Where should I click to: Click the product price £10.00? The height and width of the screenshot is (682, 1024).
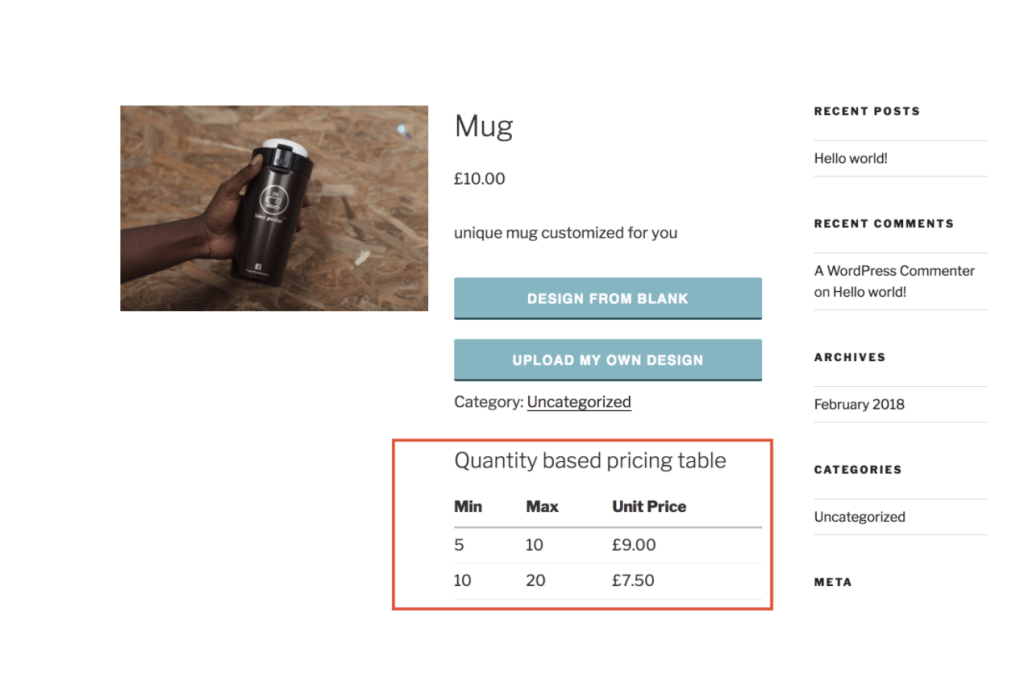[480, 178]
